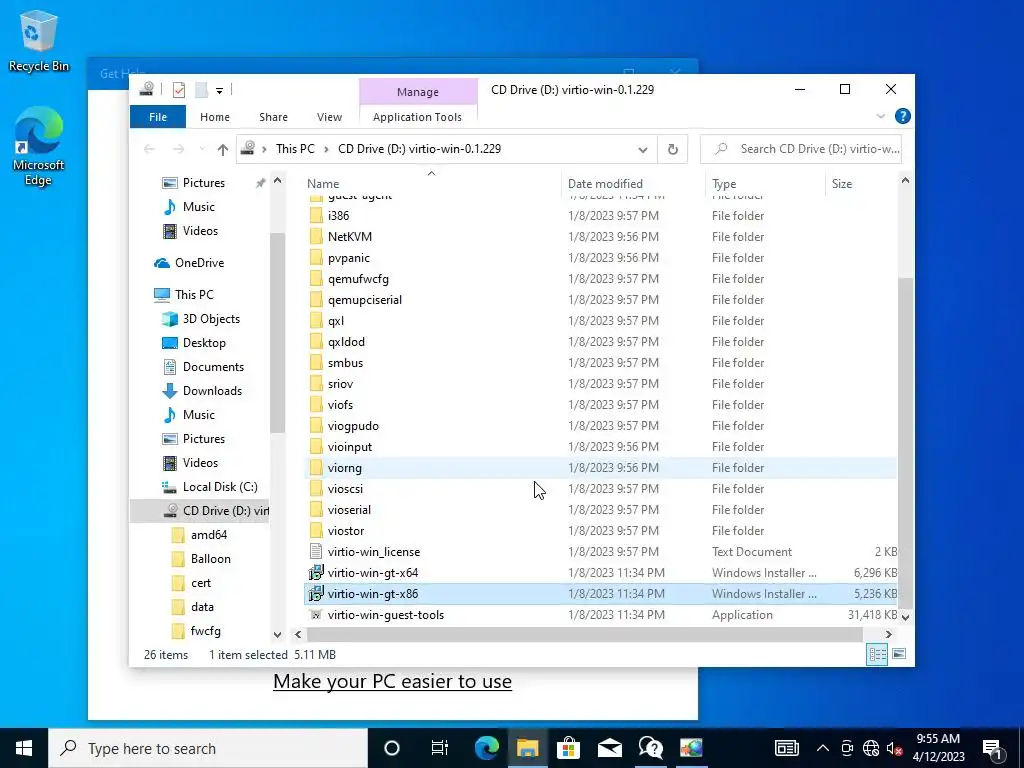Select fwcfg folder in navigation tree
Viewport: 1024px width, 768px height.
point(195,631)
